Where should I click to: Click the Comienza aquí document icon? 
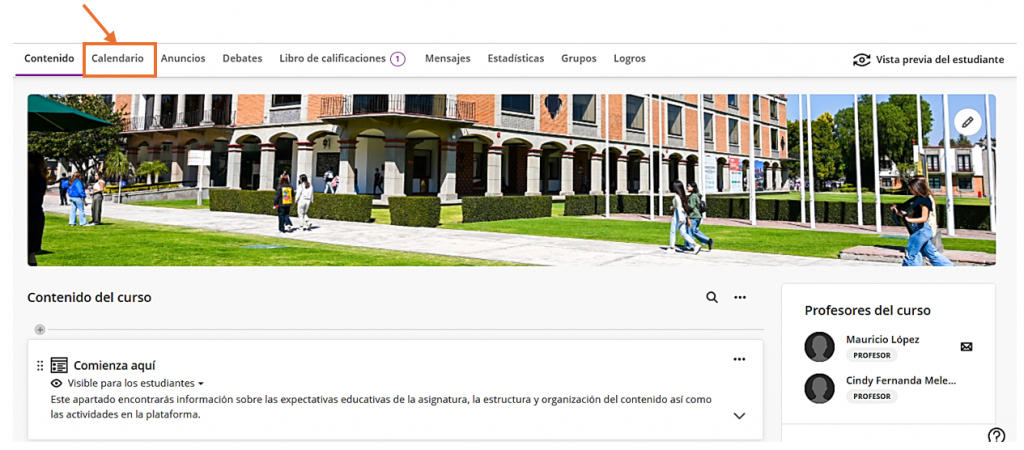click(x=59, y=365)
